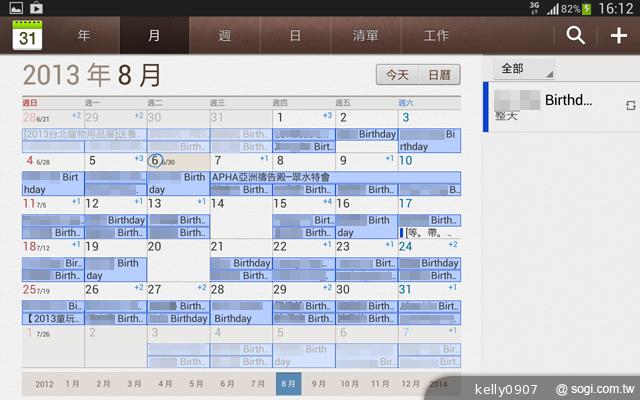Screen dimensions: 640x400
Task: Open the gallery notification icon in status bar
Action: 16,7
